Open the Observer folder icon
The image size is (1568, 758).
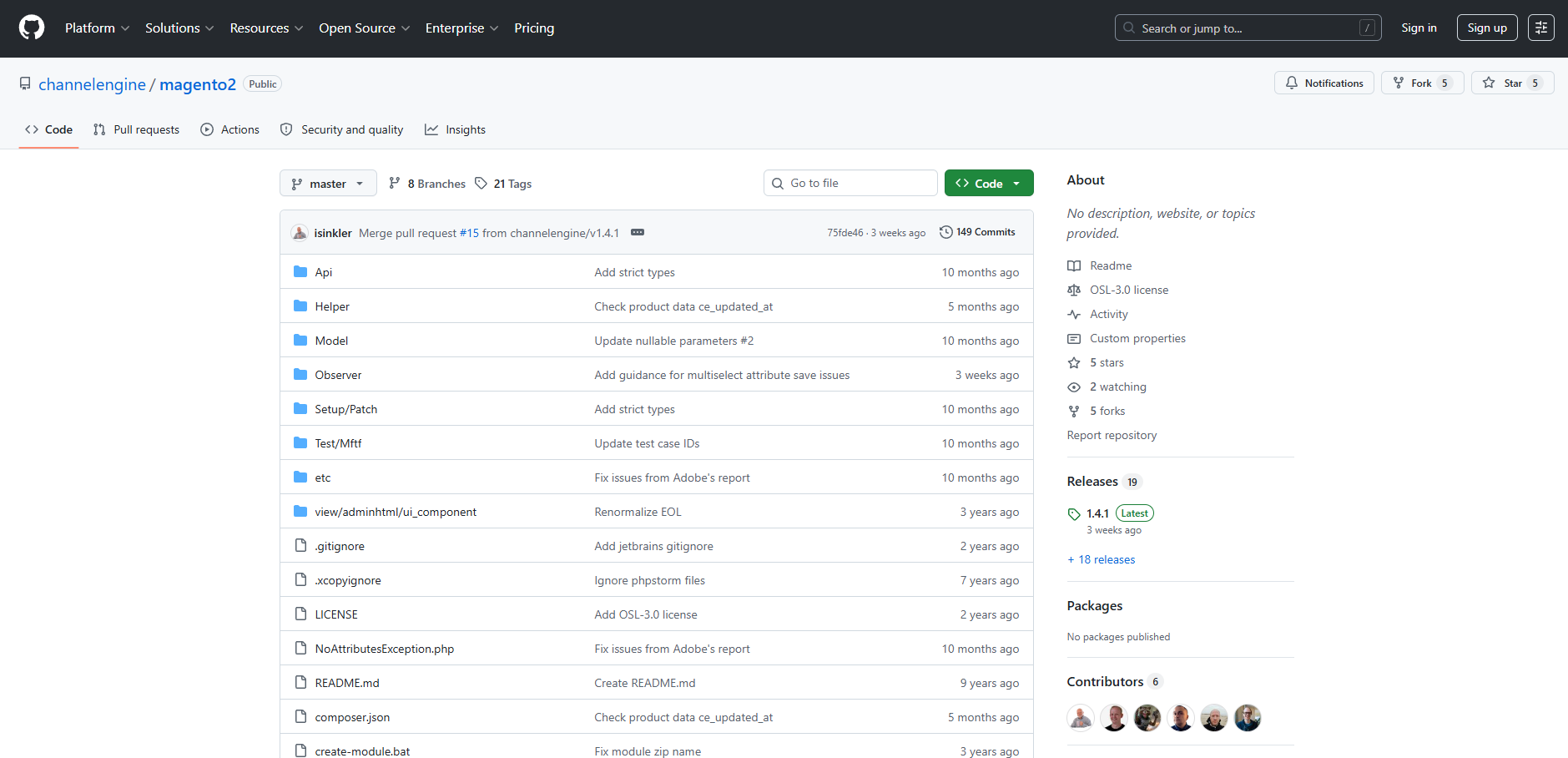(300, 374)
